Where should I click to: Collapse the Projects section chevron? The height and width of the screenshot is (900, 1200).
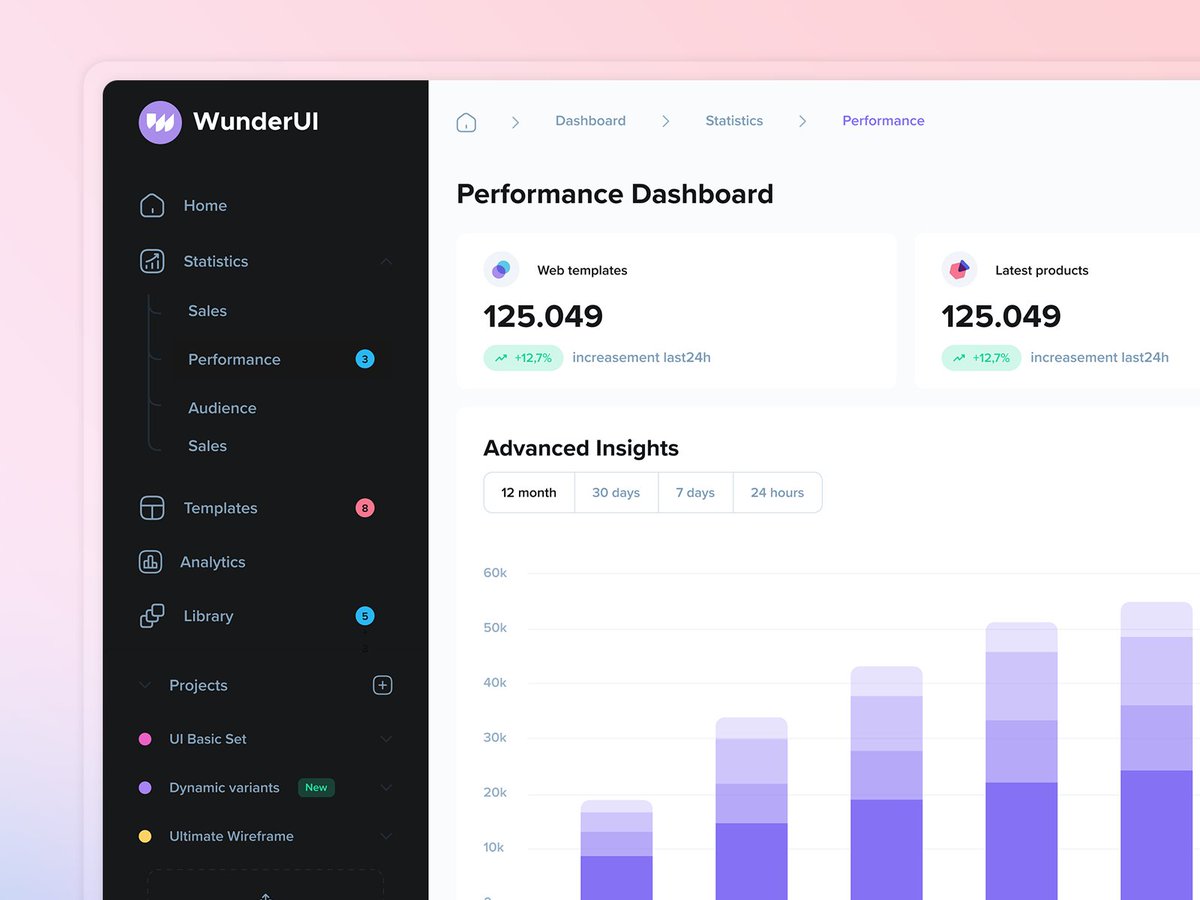tap(145, 685)
